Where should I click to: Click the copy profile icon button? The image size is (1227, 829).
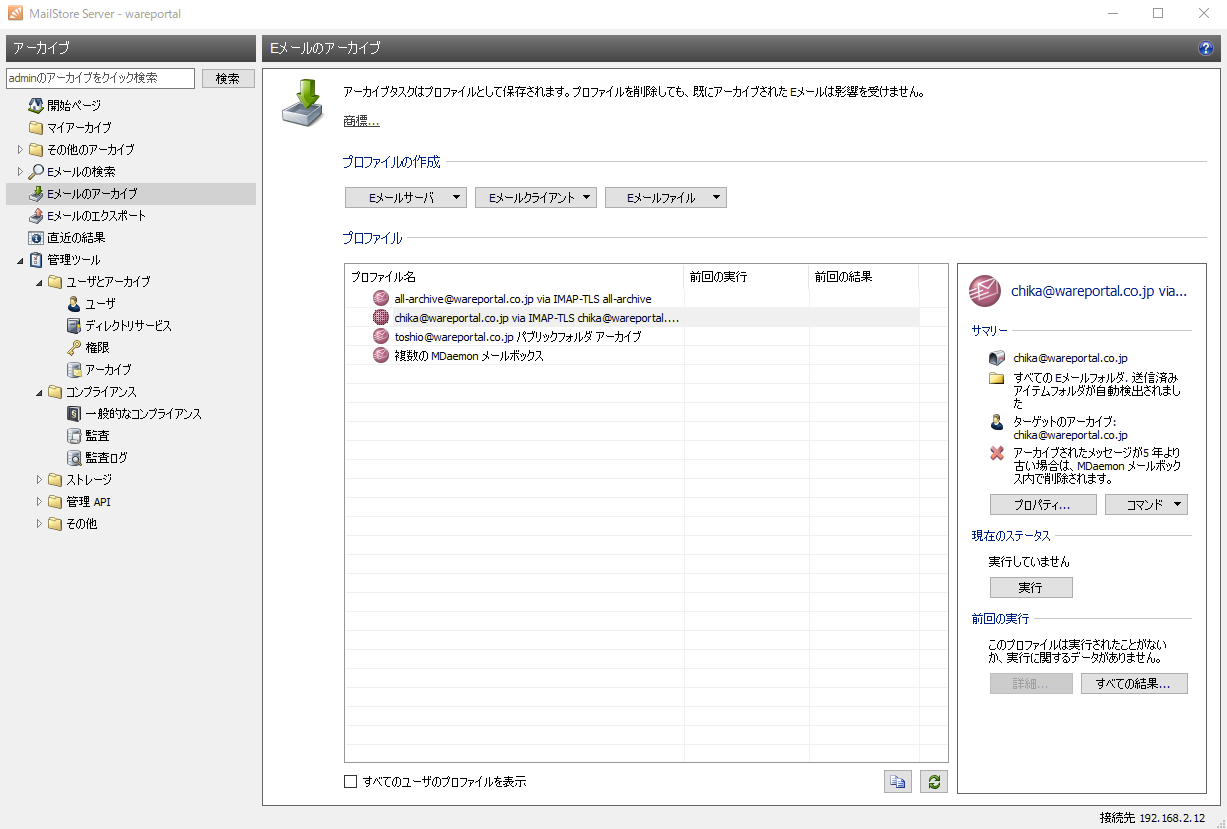pyautogui.click(x=898, y=782)
